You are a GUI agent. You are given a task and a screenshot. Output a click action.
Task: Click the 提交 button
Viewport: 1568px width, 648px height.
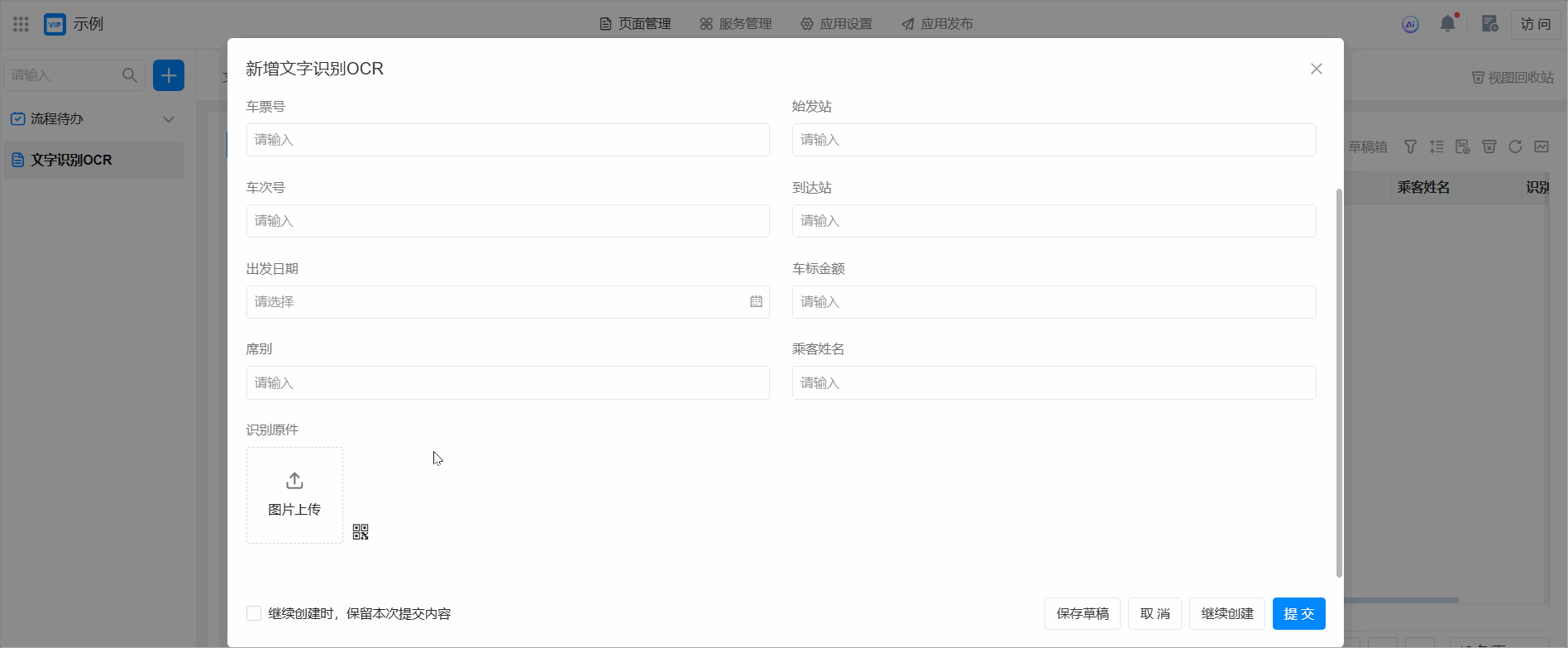click(1298, 613)
